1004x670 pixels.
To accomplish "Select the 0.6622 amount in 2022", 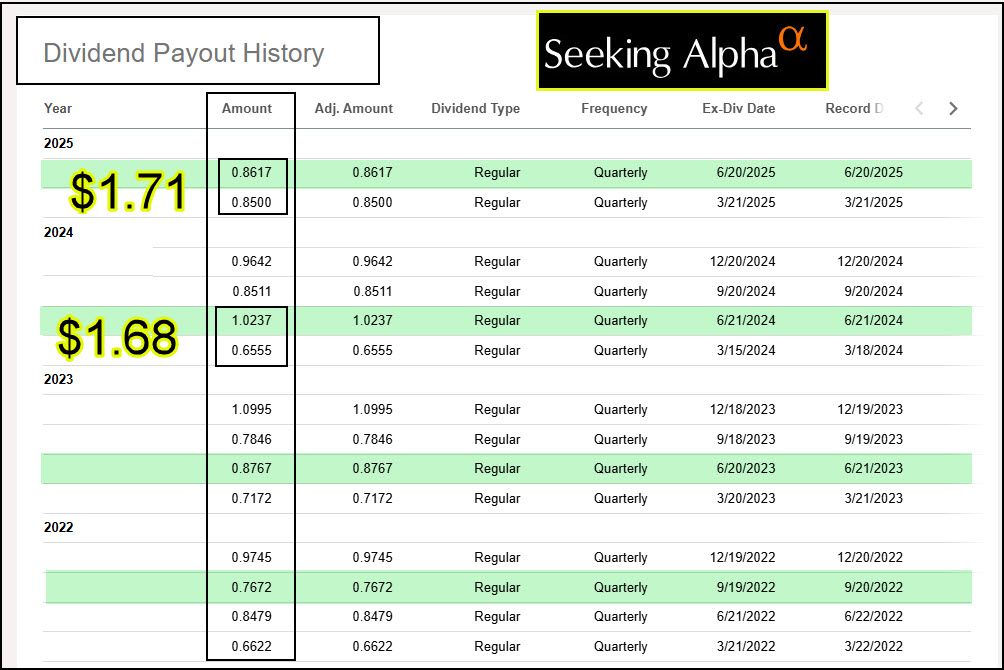I will pyautogui.click(x=251, y=646).
